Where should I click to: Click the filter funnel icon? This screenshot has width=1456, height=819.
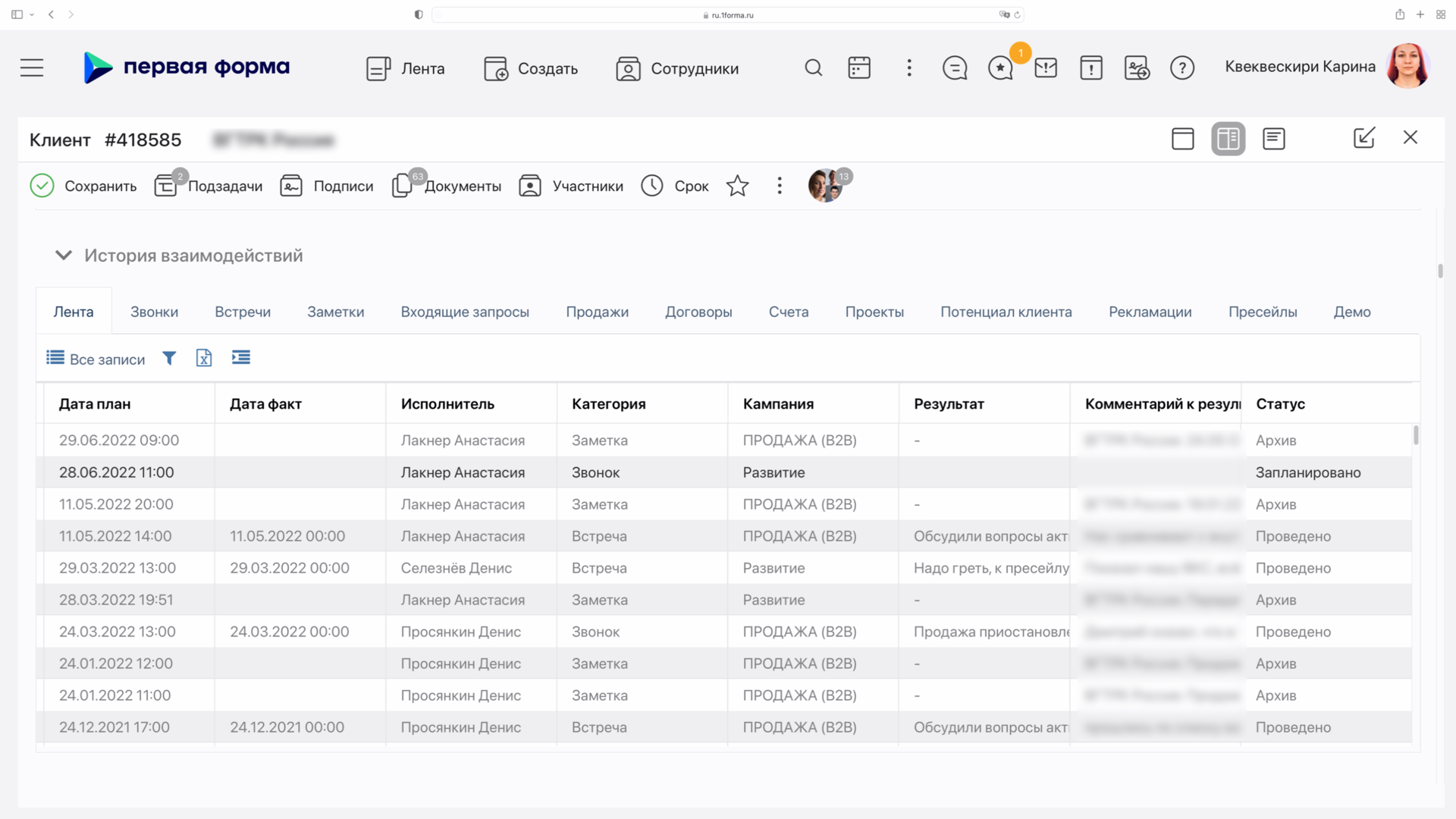coord(169,358)
